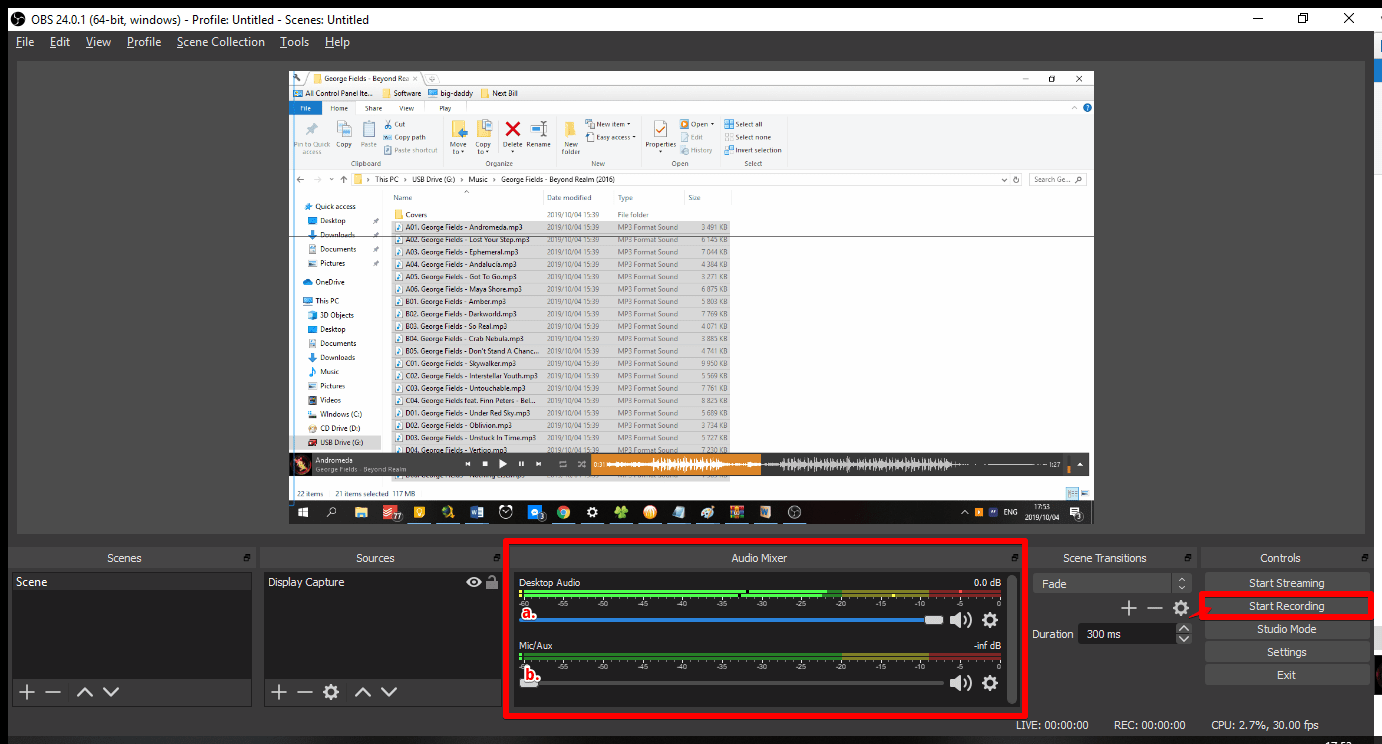The width and height of the screenshot is (1382, 744).
Task: Open Mic/Aux settings gear
Action: point(990,683)
